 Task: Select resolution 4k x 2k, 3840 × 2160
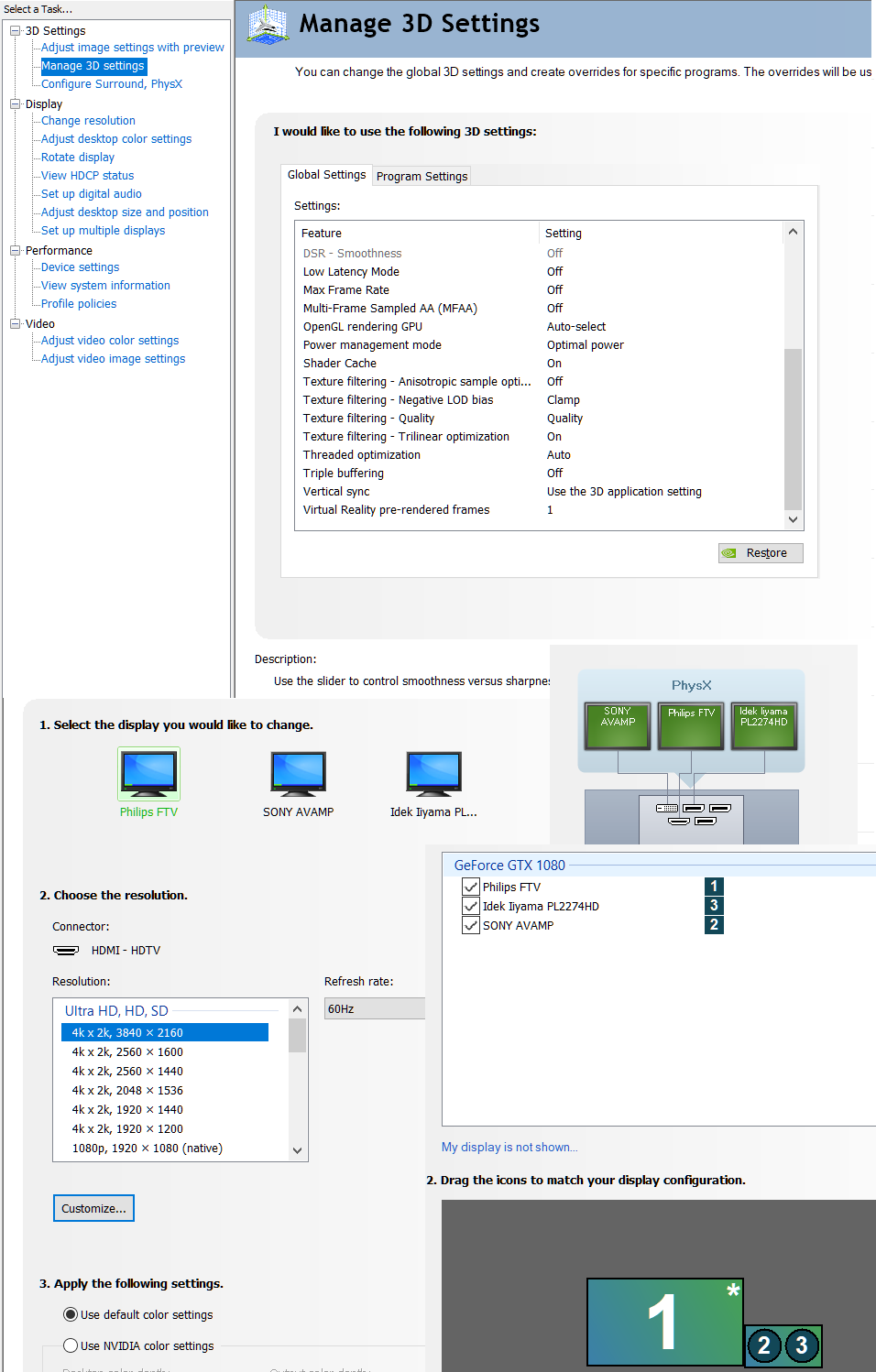click(165, 1032)
